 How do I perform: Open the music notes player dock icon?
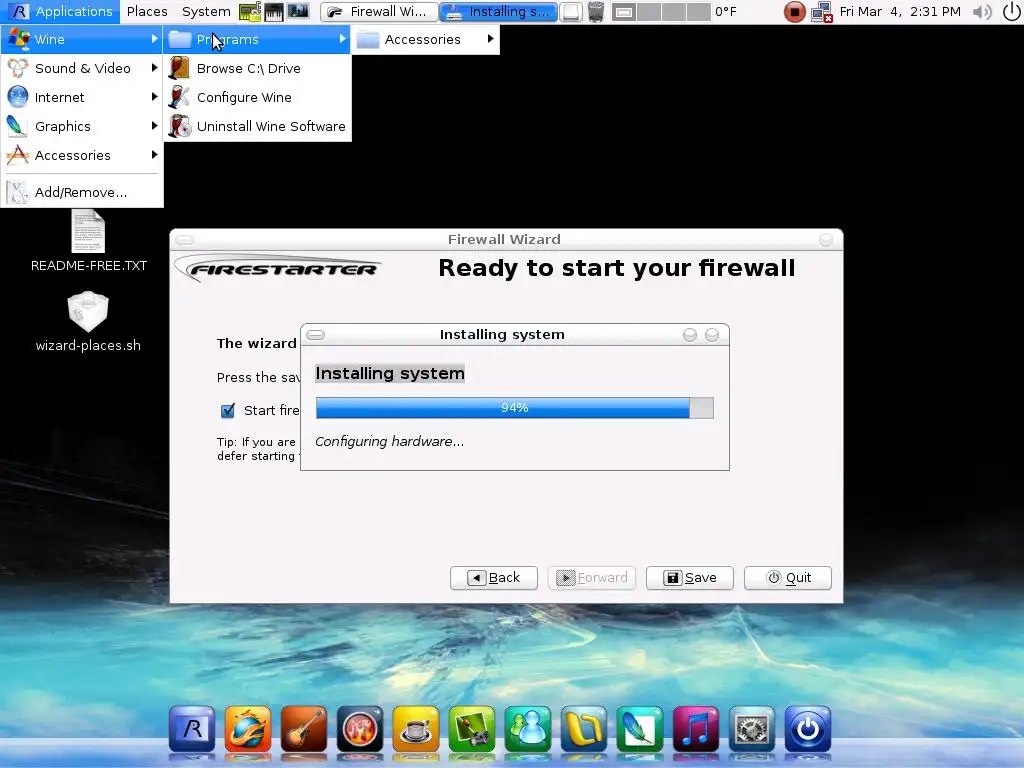click(x=696, y=728)
